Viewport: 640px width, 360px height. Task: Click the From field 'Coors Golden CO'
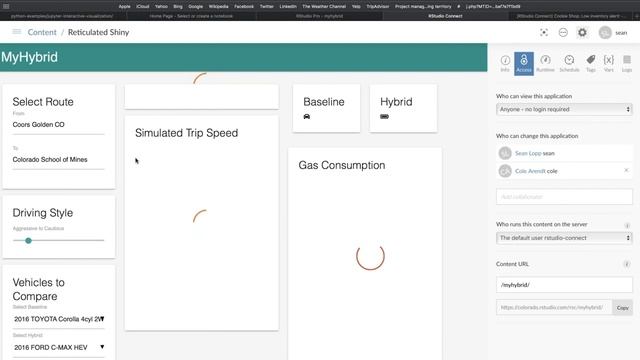coord(58,125)
